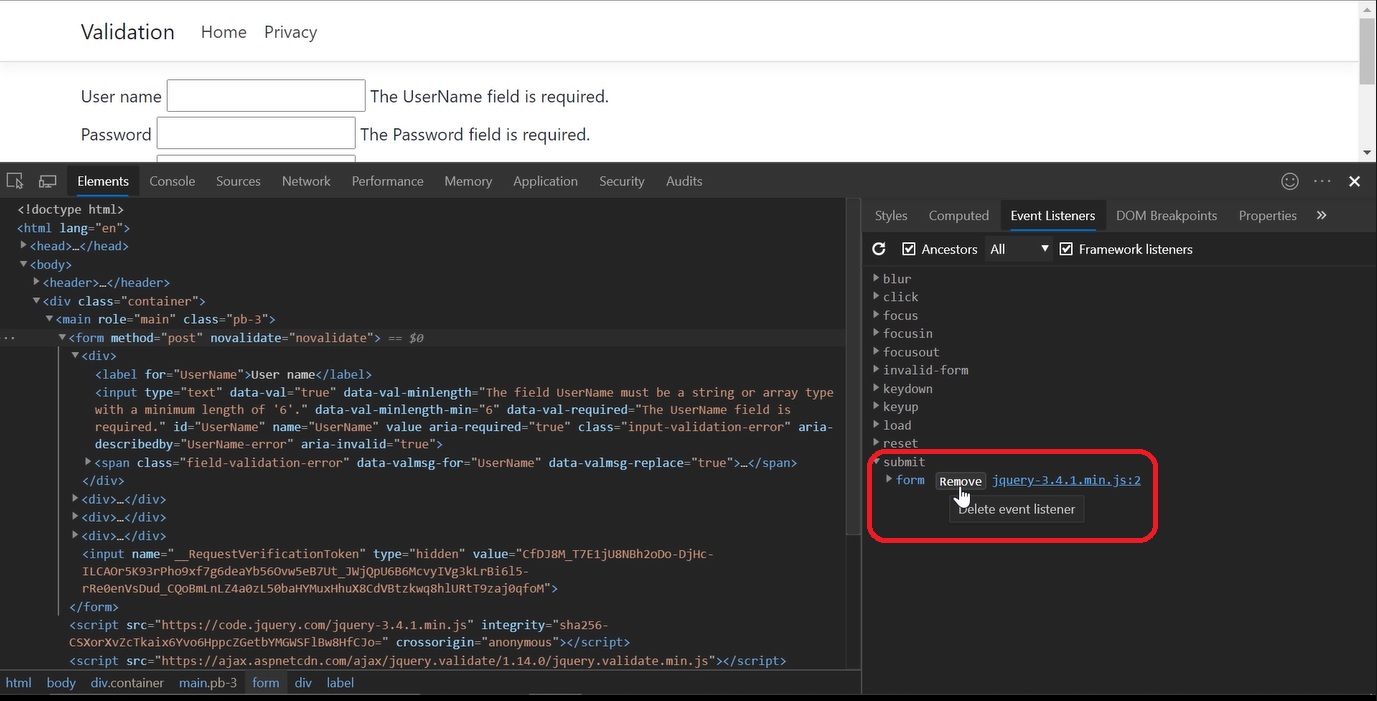Expand the focusout event listeners
Image resolution: width=1377 pixels, height=701 pixels.
[x=877, y=351]
